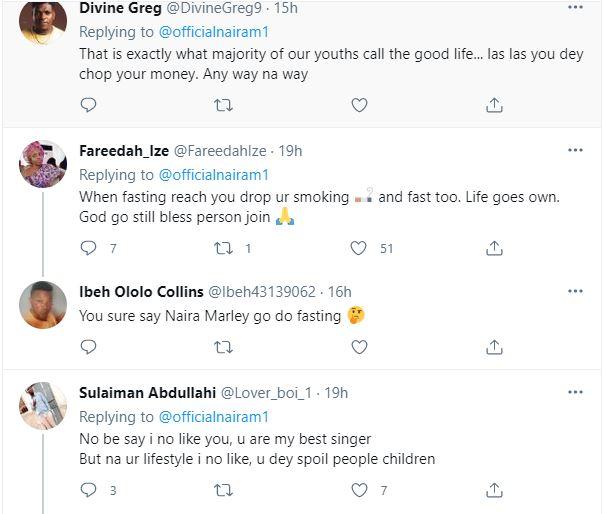Viewport: 603px width, 514px height.
Task: Like Ibeh Ololo Collins' tweet
Action: pyautogui.click(x=359, y=347)
